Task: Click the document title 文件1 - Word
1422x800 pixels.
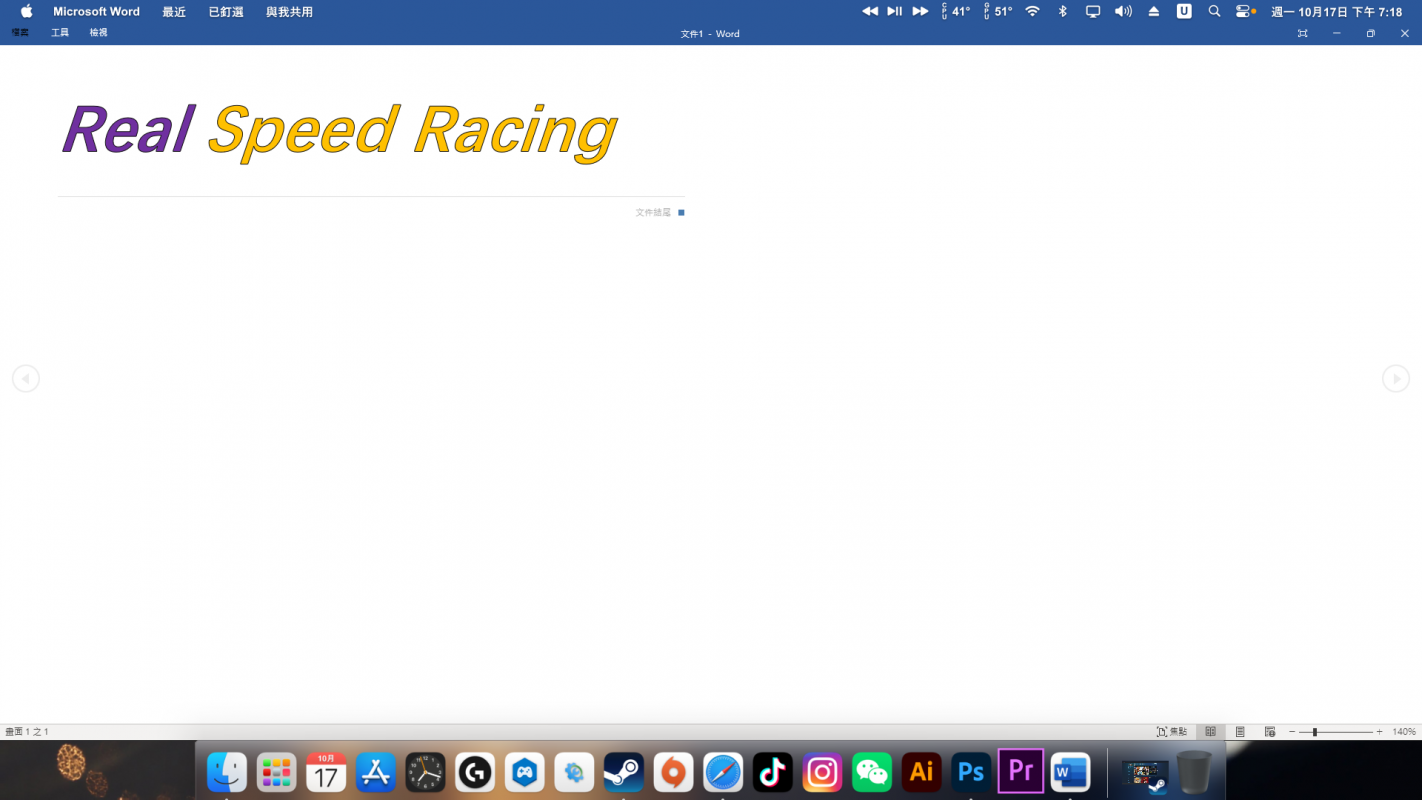Action: 710,34
